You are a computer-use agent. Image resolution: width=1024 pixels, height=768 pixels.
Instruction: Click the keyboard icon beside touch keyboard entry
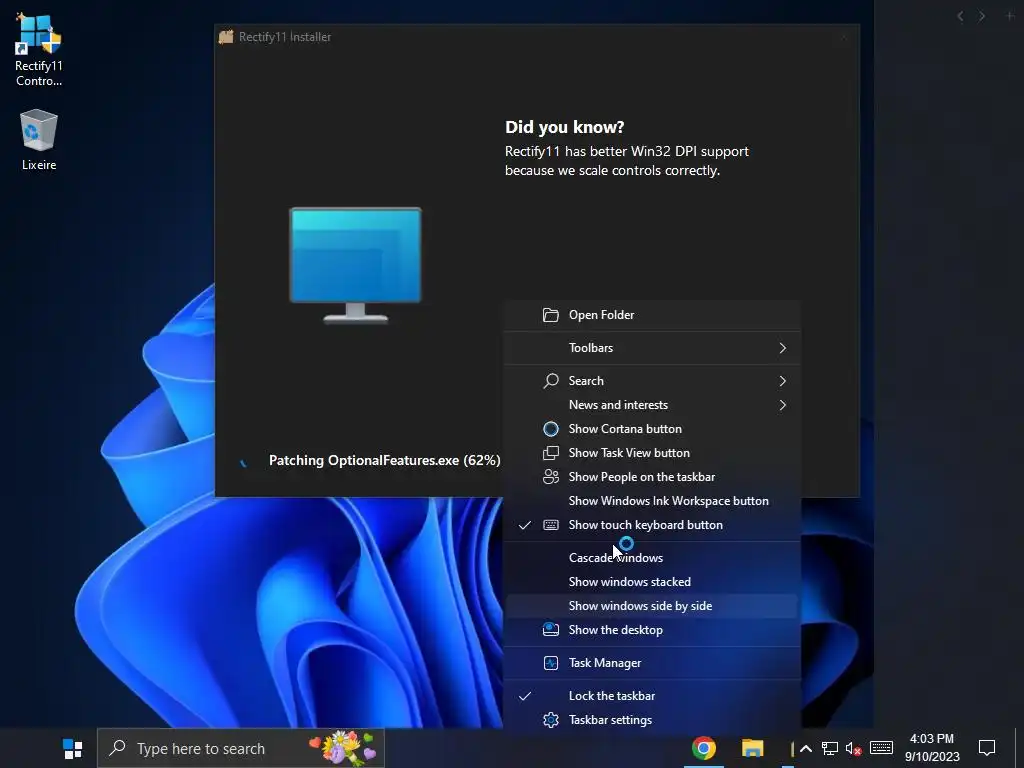click(x=551, y=525)
